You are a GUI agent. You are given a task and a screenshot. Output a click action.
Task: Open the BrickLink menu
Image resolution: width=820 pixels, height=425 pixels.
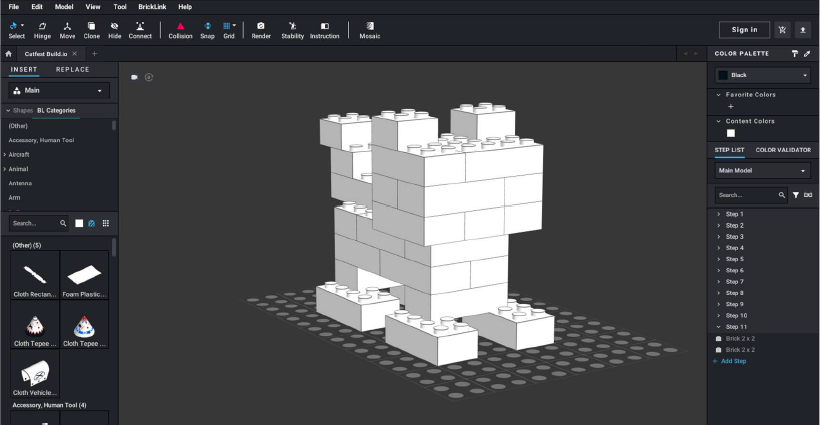click(x=152, y=7)
